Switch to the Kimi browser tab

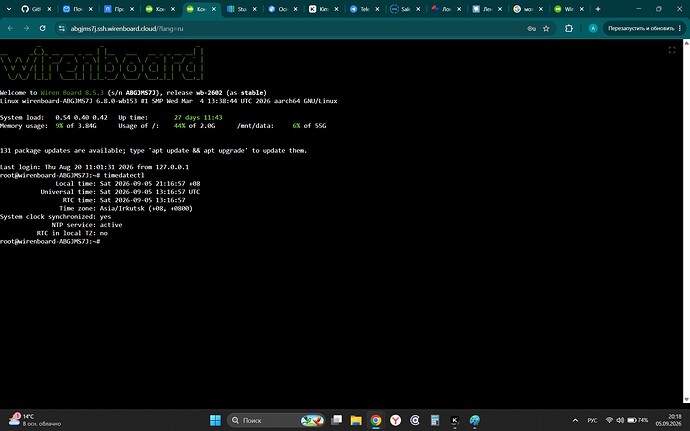coord(318,9)
